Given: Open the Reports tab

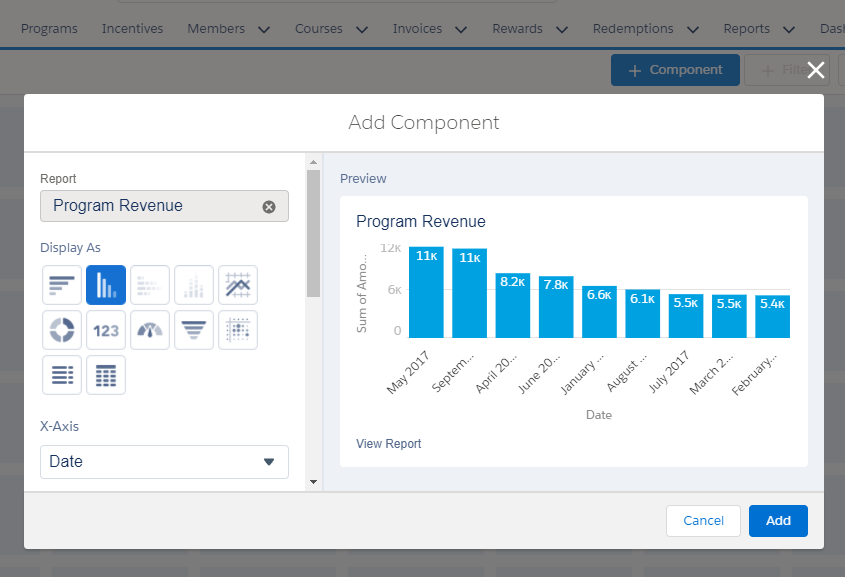Looking at the screenshot, I should click(x=746, y=29).
